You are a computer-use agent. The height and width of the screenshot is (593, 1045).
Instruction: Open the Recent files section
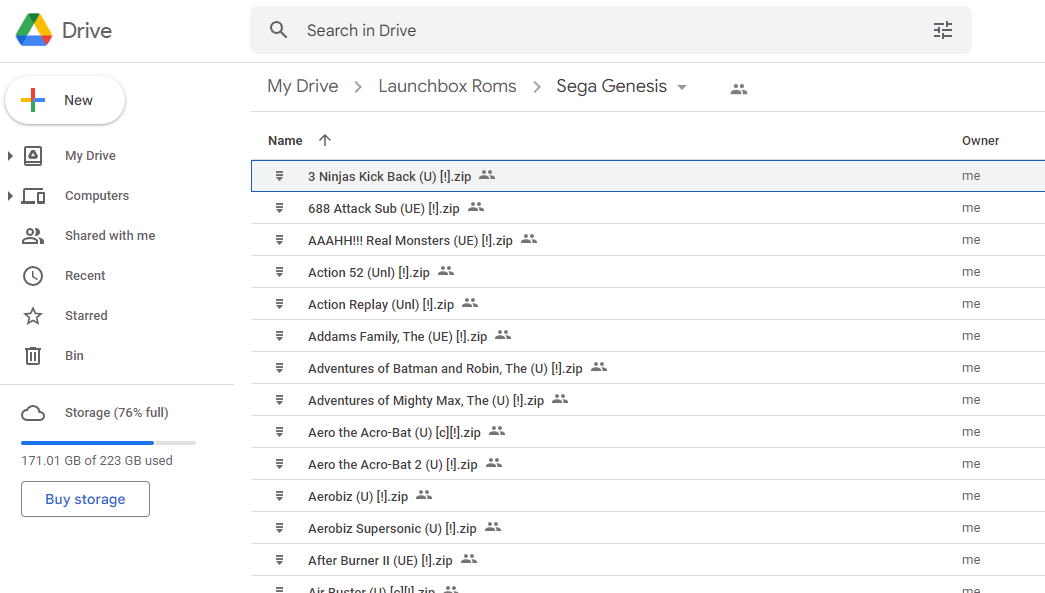(x=85, y=276)
